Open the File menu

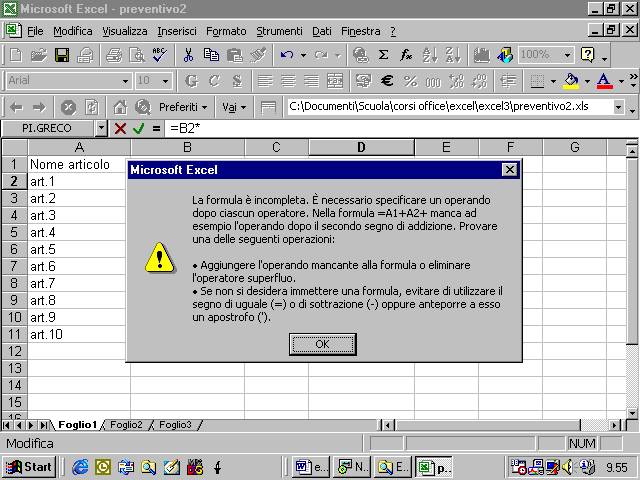tap(35, 31)
